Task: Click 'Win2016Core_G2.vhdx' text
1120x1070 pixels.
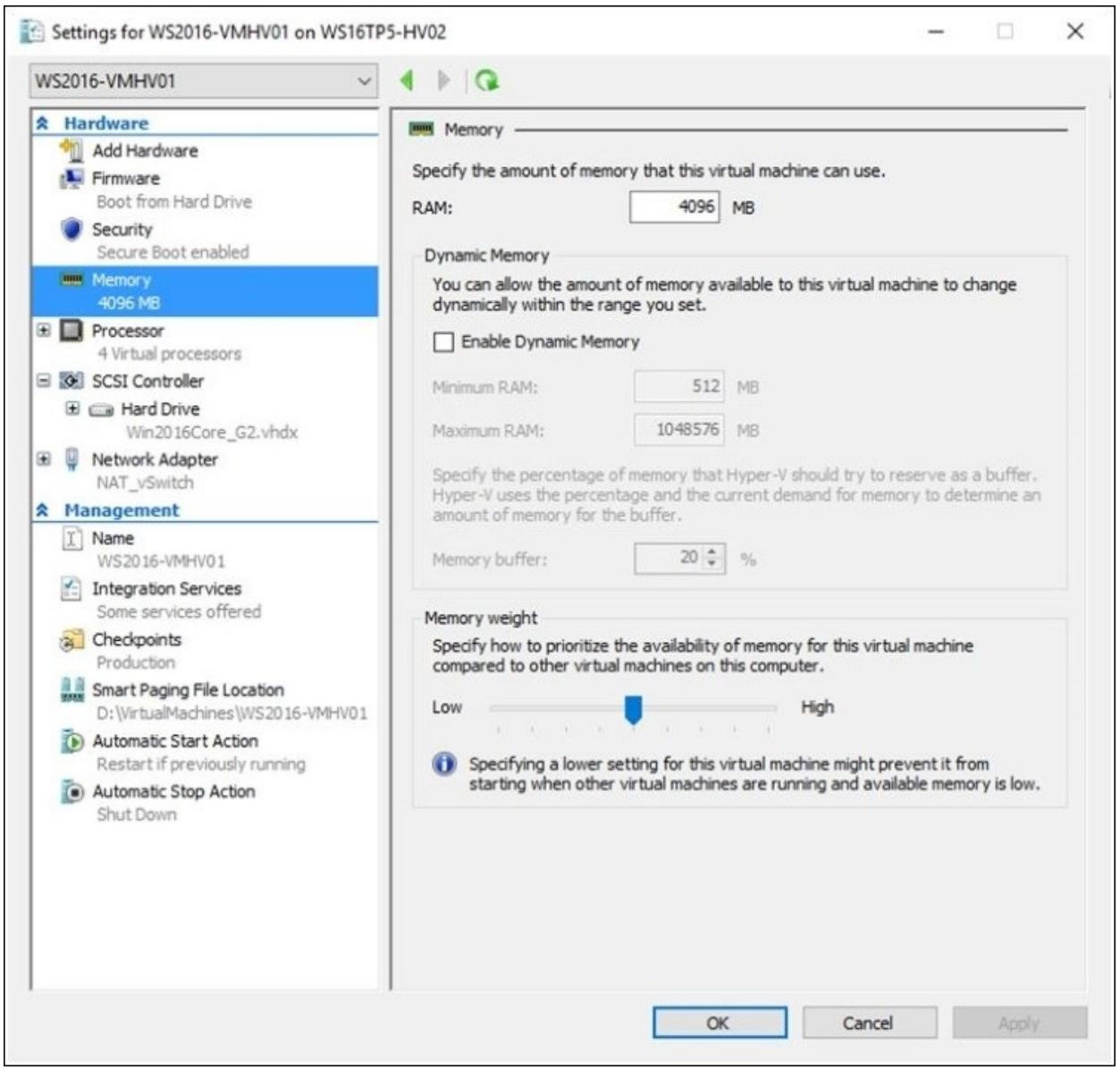Action: (x=212, y=433)
